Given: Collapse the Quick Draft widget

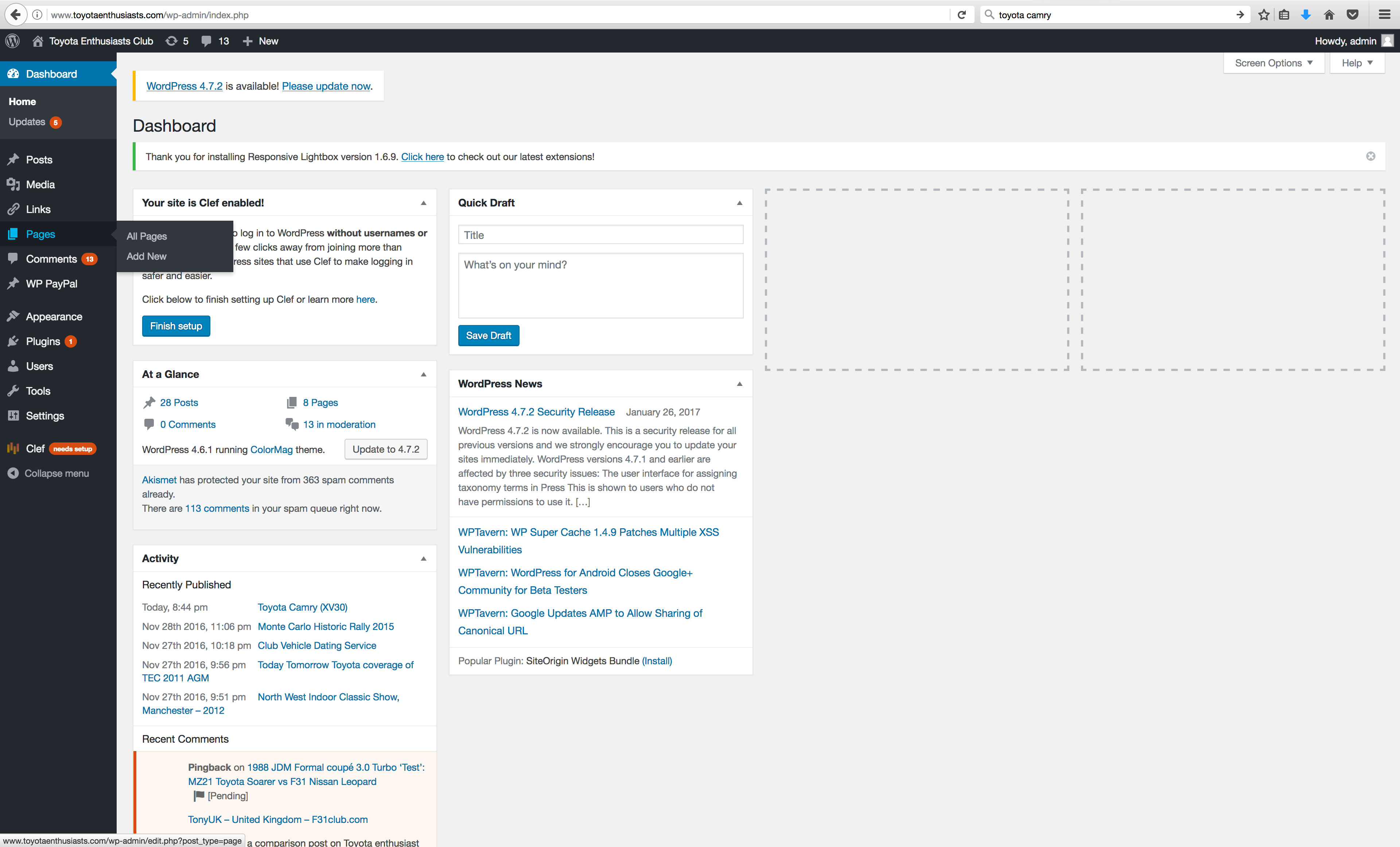Looking at the screenshot, I should click(x=739, y=203).
